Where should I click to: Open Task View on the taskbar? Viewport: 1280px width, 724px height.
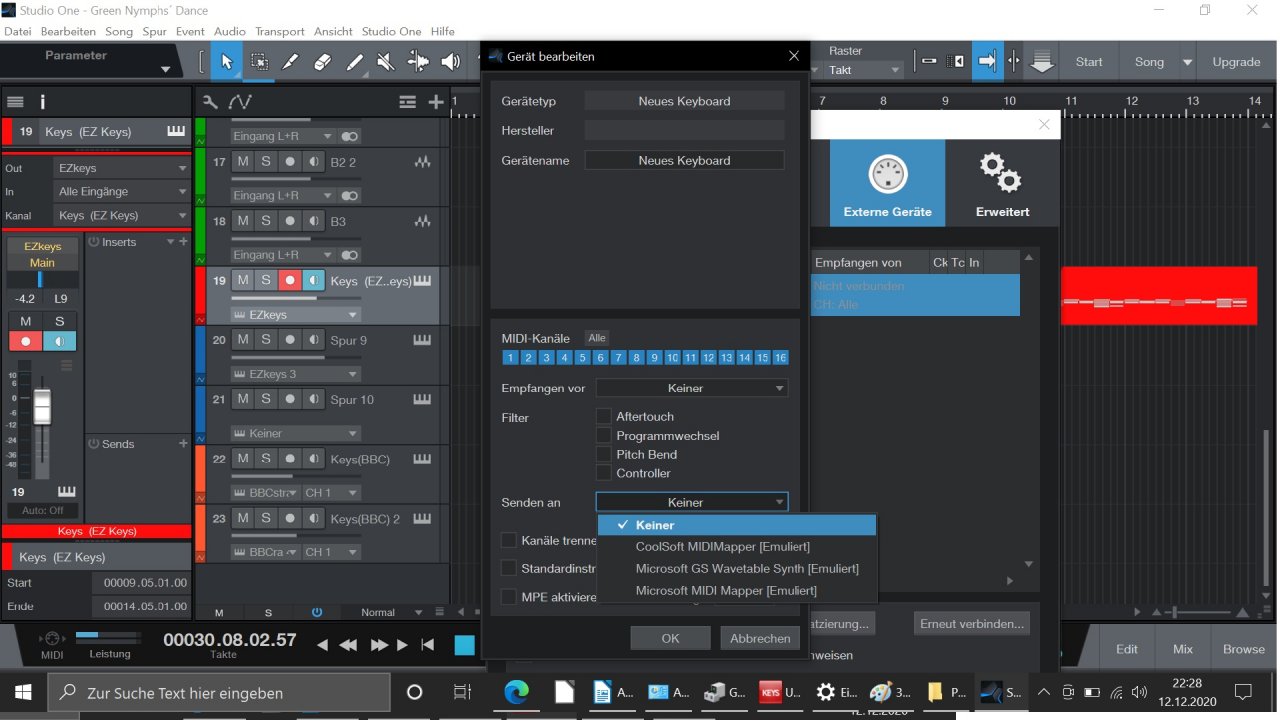click(462, 692)
